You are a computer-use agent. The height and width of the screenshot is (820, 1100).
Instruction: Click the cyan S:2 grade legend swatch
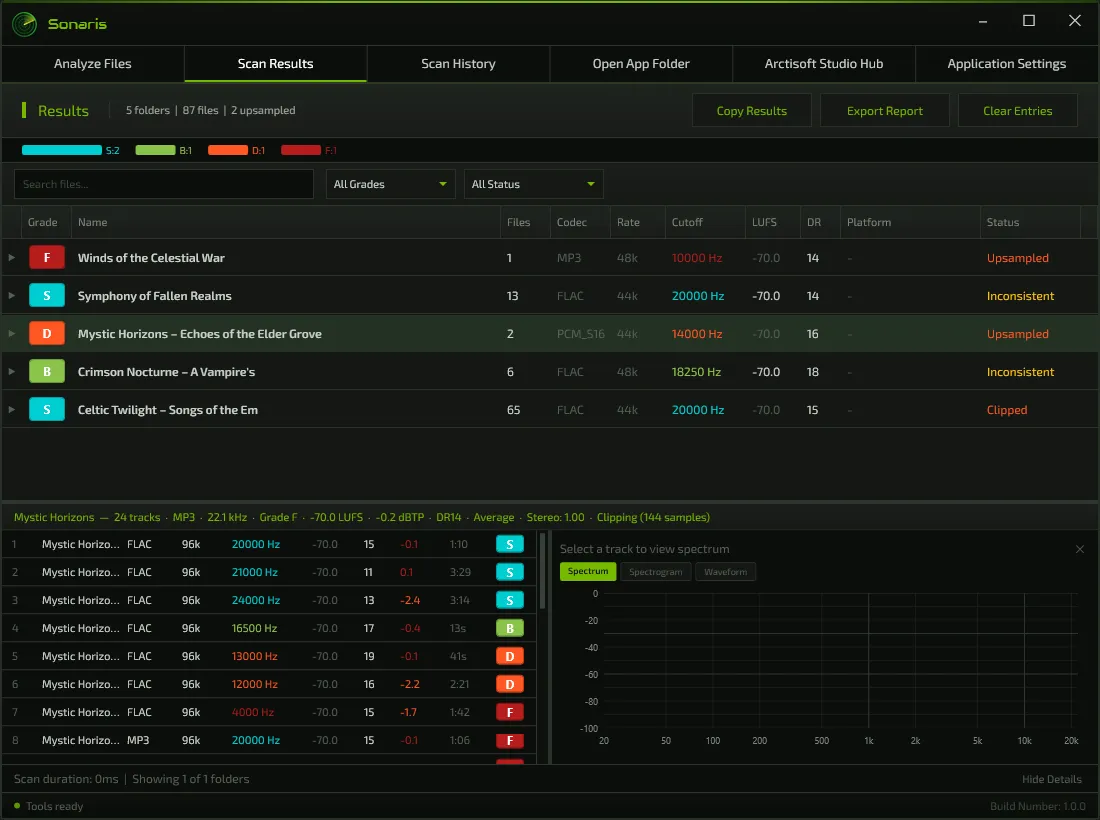62,150
